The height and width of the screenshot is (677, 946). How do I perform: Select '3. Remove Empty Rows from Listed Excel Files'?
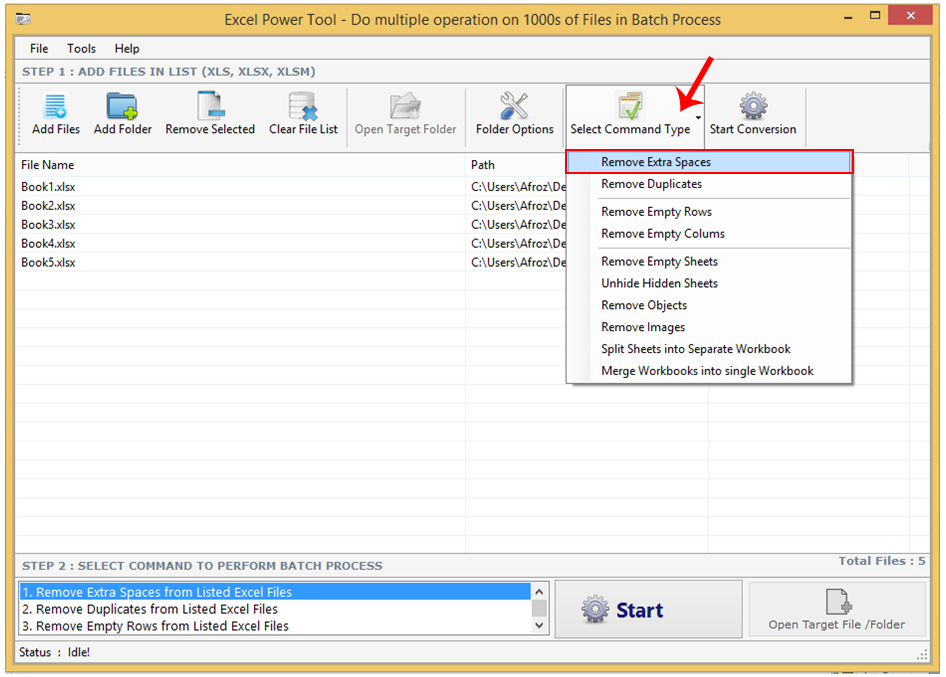(x=275, y=626)
